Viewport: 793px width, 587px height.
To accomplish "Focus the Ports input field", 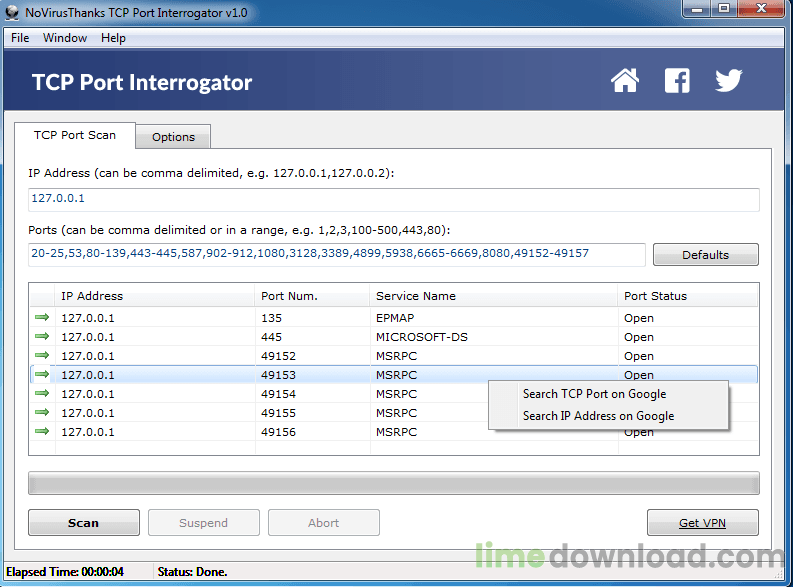I will click(x=337, y=254).
